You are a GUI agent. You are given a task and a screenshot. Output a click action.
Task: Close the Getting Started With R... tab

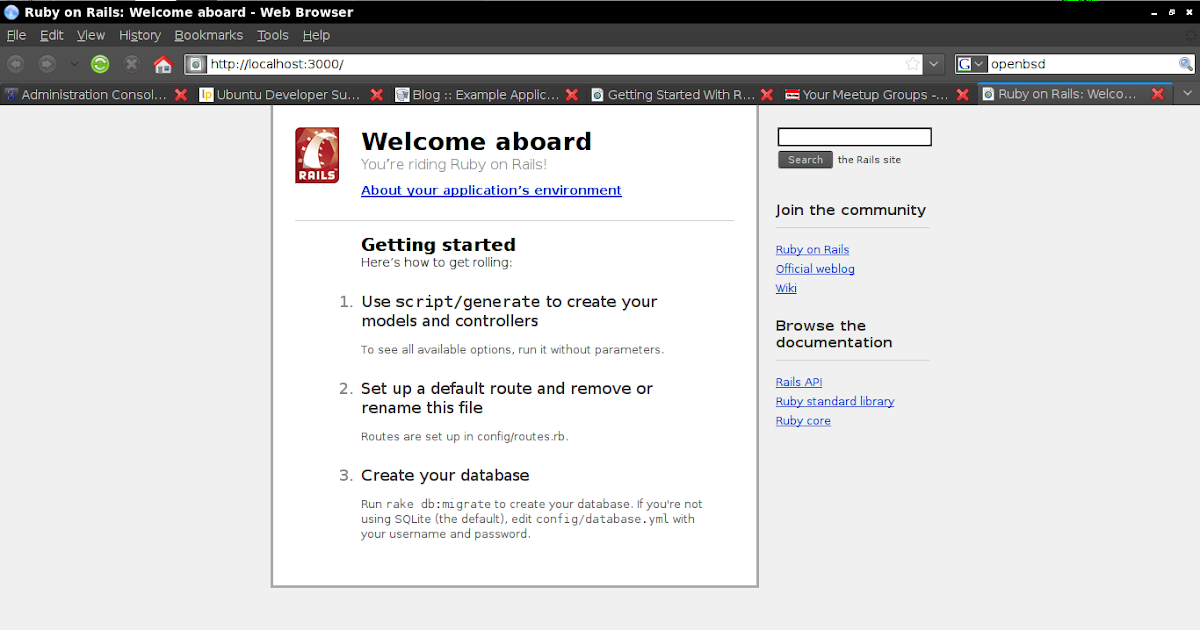[x=767, y=95]
